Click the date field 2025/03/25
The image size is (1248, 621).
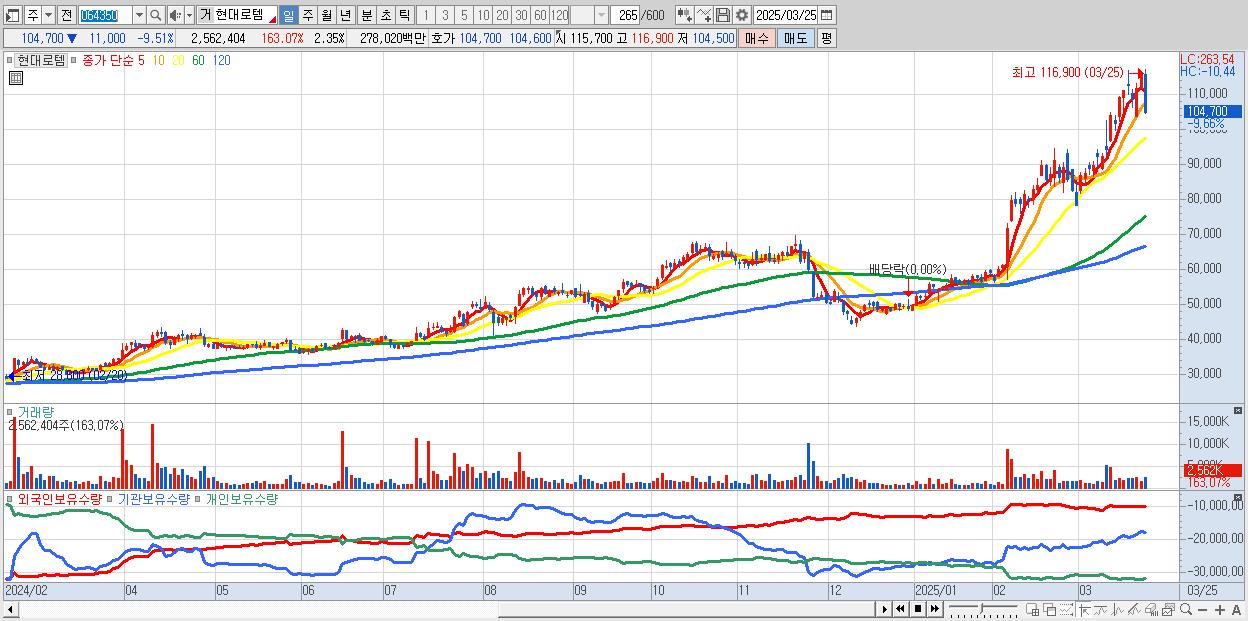click(785, 15)
